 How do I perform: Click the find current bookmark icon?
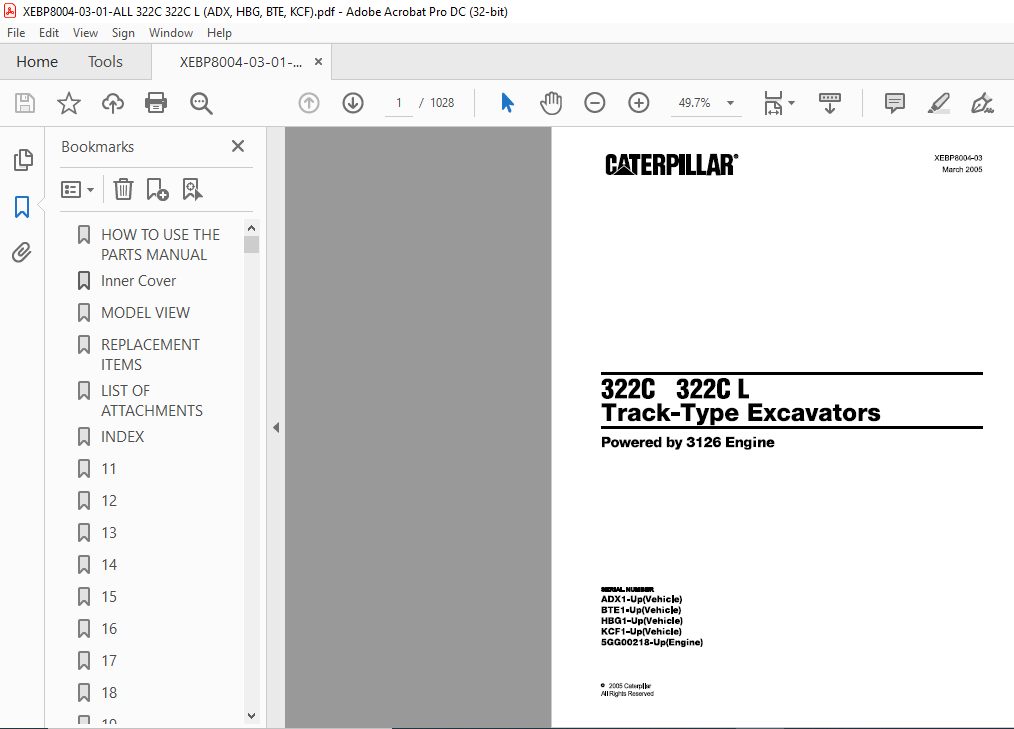click(x=192, y=190)
